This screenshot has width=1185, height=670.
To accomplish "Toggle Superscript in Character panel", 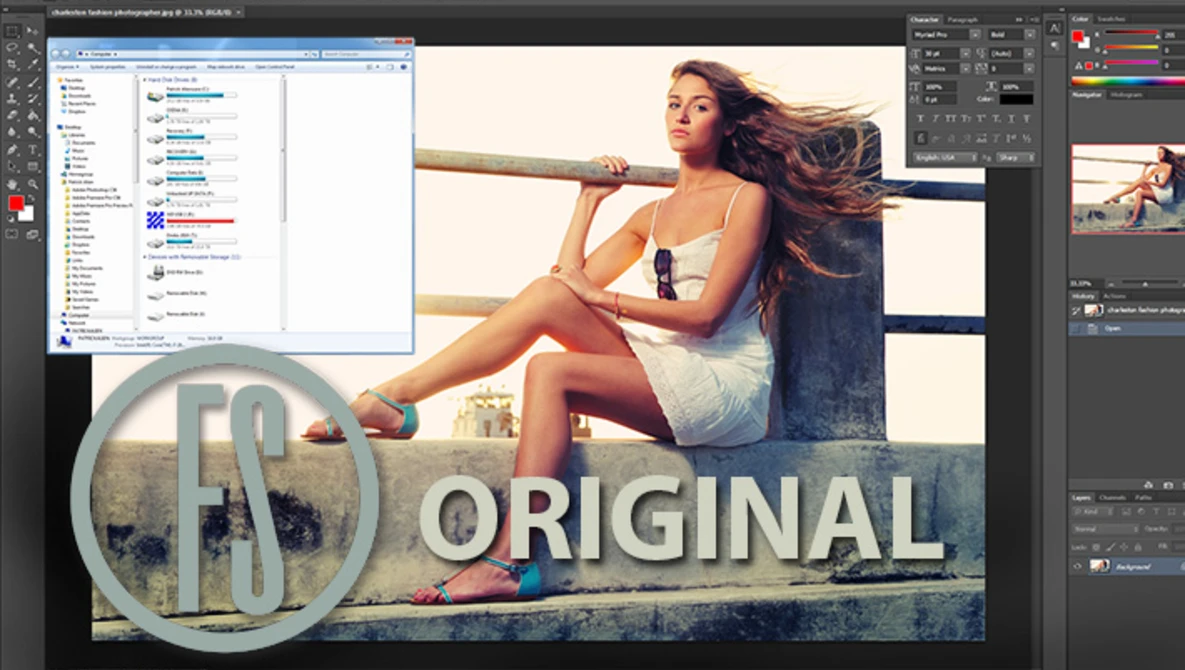I will (981, 119).
